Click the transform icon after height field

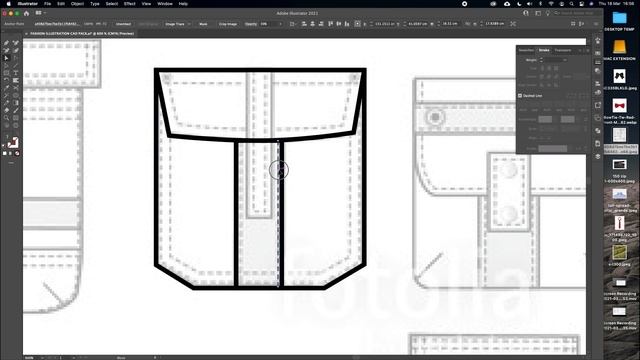coord(513,24)
